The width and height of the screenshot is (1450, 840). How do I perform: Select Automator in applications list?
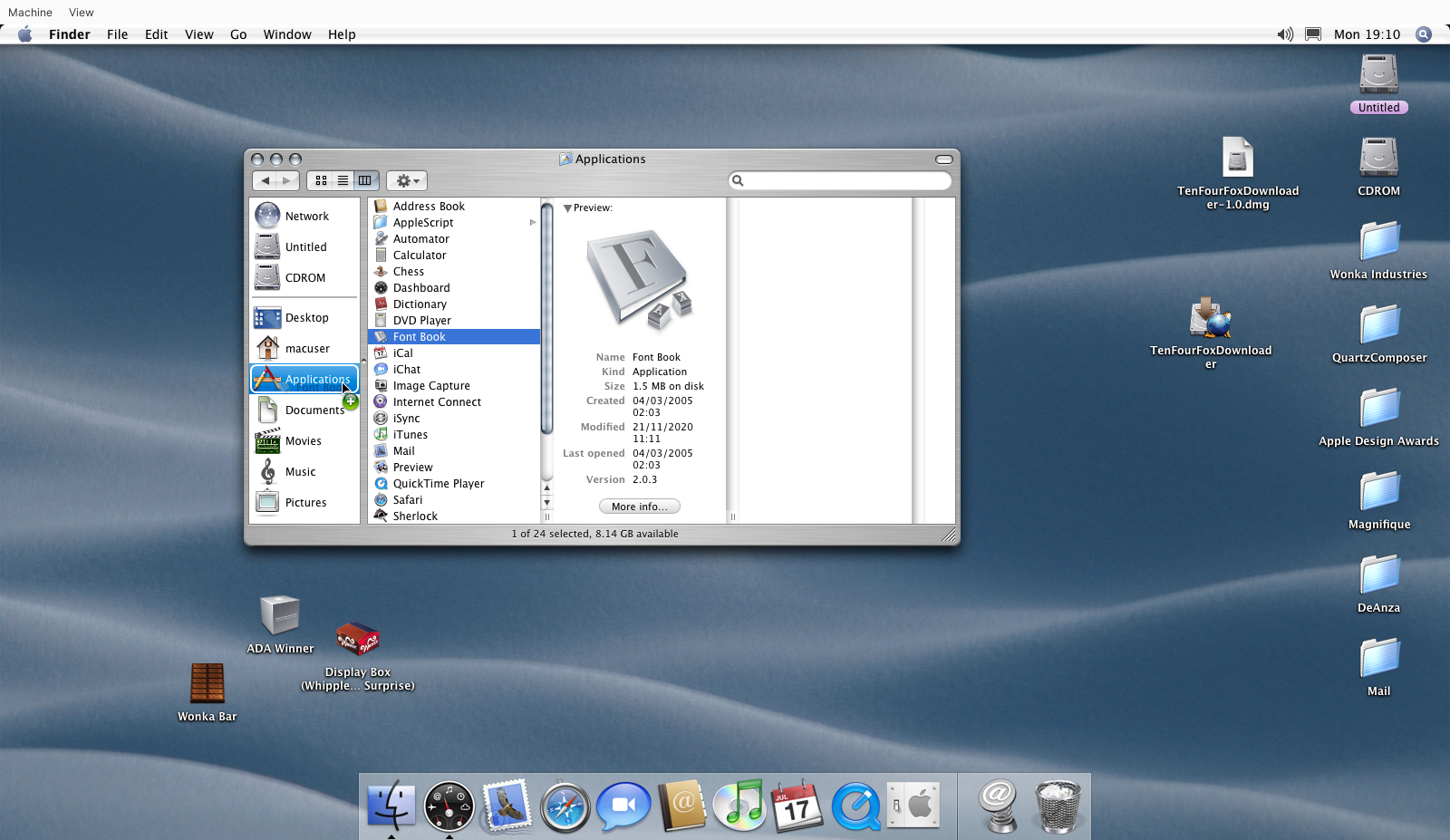point(454,239)
